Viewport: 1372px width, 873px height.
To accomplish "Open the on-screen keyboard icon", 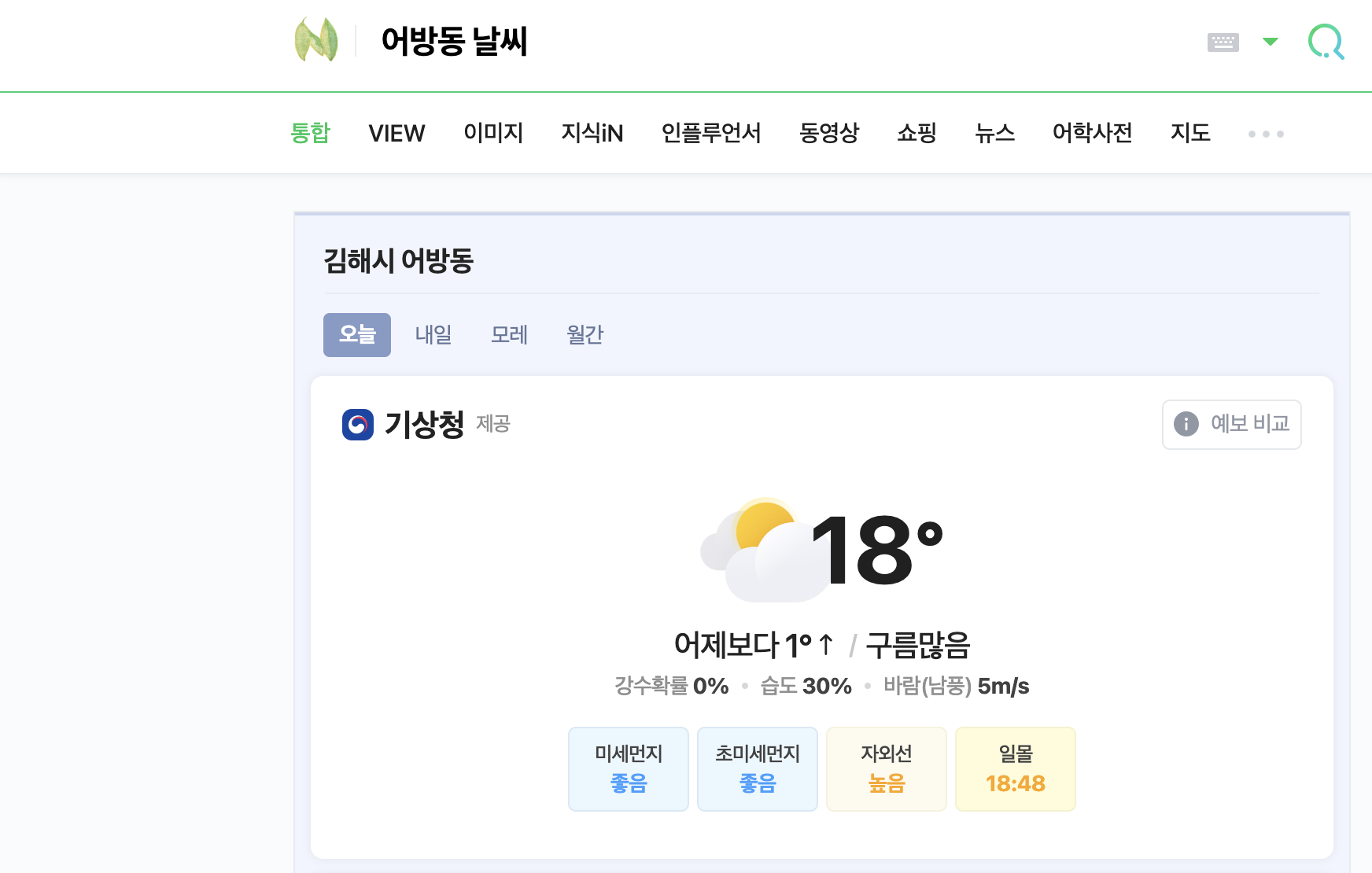I will point(1223,42).
